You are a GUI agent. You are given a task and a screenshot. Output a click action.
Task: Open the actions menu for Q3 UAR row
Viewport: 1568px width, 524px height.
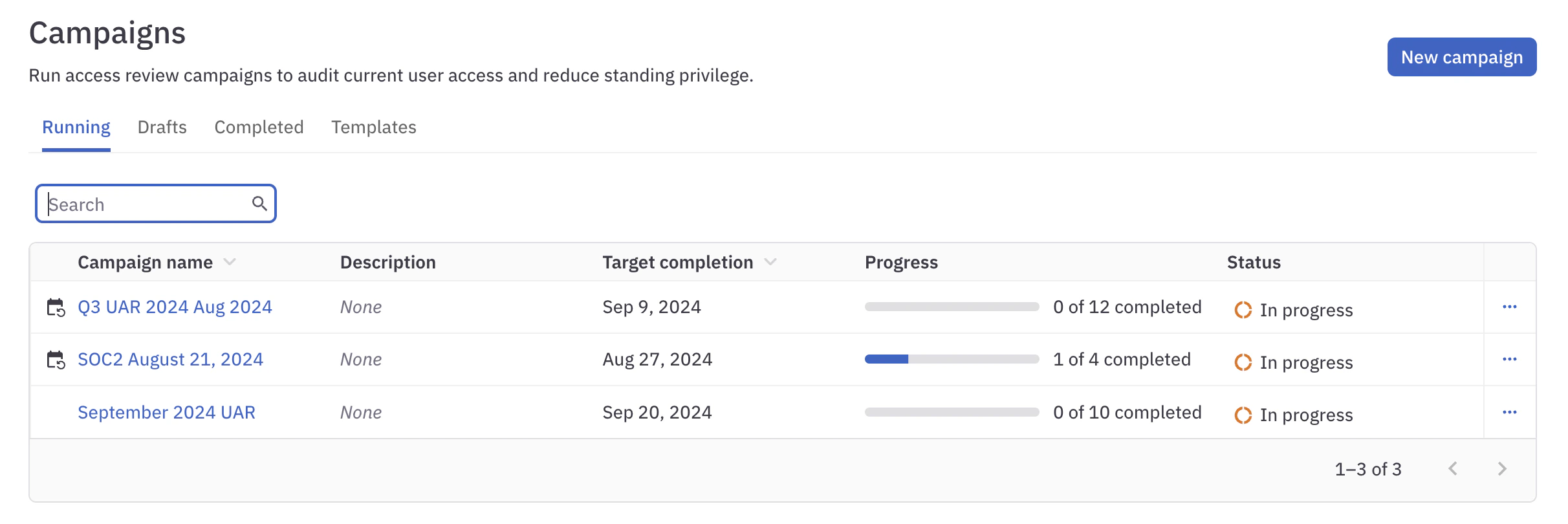tap(1510, 307)
